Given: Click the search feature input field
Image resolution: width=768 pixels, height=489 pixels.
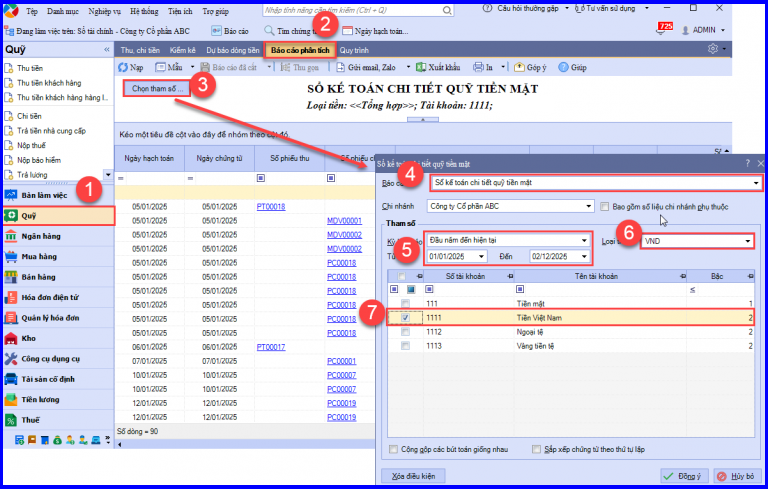Looking at the screenshot, I should (353, 10).
